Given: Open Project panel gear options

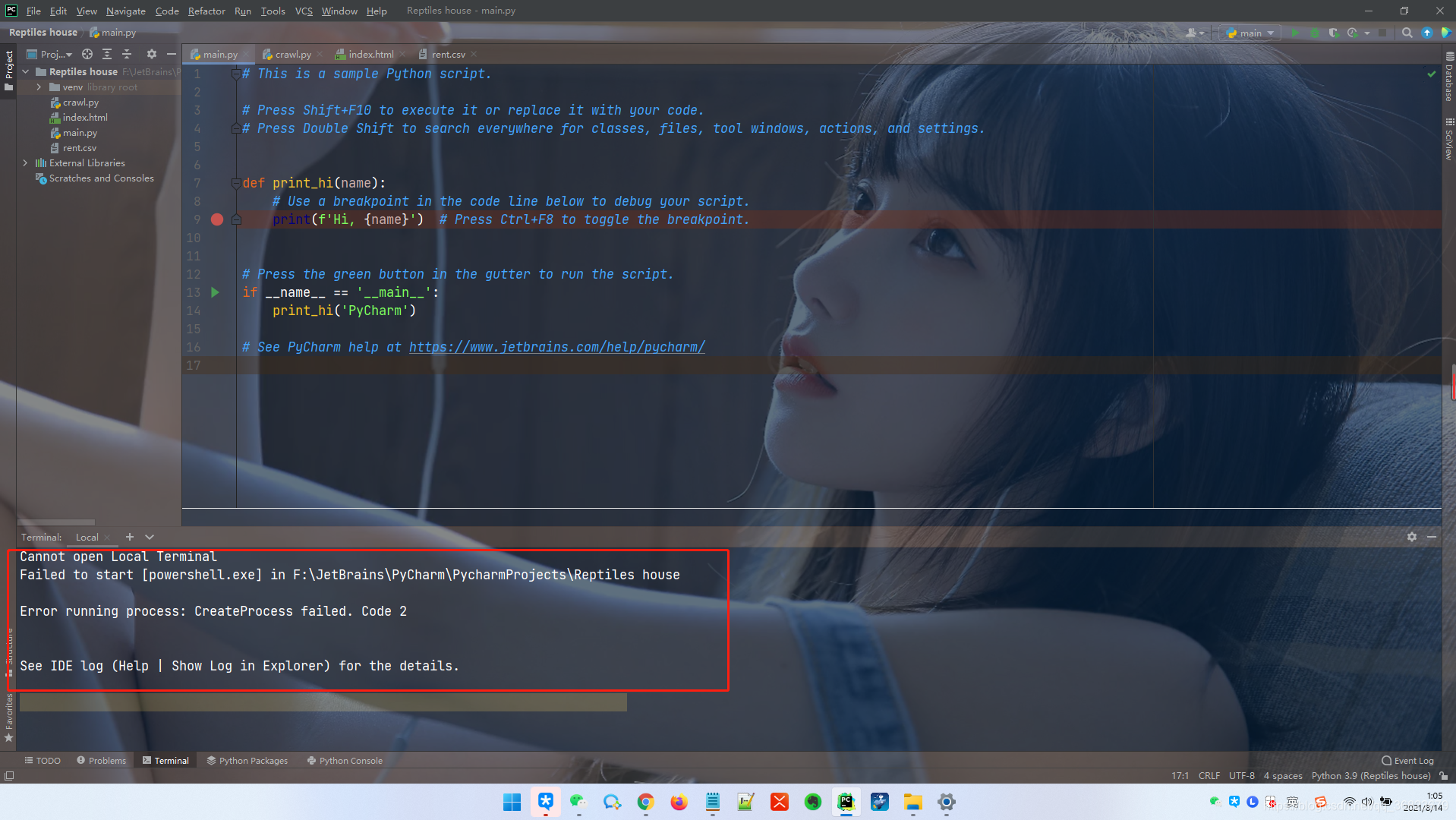Looking at the screenshot, I should click(x=152, y=54).
